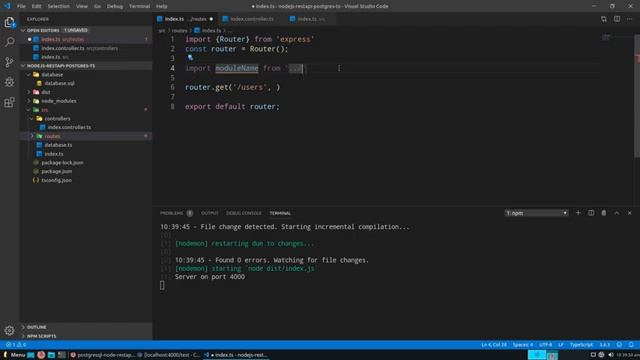
Task: Collapse the NODEJS-RESTAPI-POSTGRES-TS project section
Action: point(23,66)
